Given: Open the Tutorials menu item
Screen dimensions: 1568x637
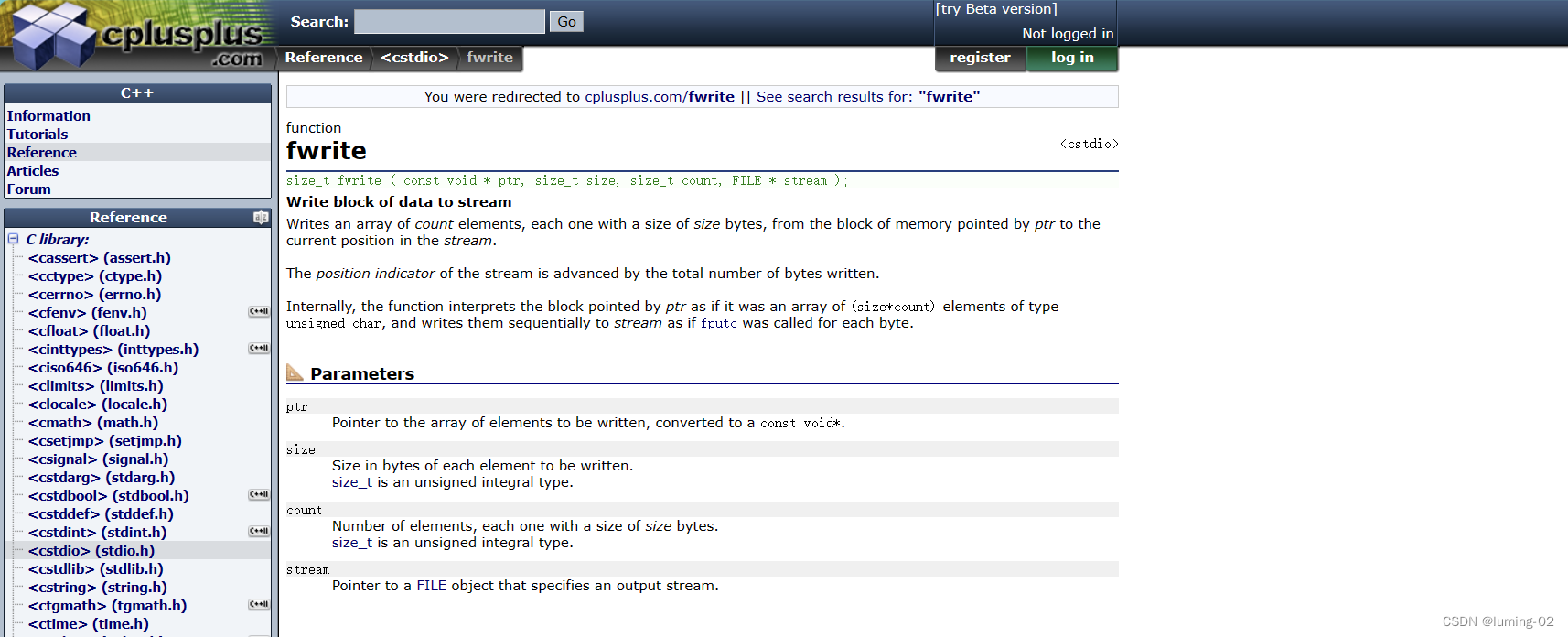Looking at the screenshot, I should (38, 135).
